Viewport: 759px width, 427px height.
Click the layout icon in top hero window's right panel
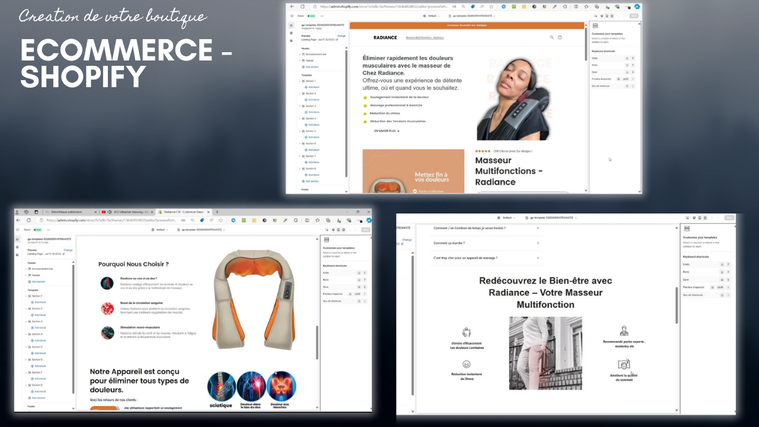click(595, 26)
